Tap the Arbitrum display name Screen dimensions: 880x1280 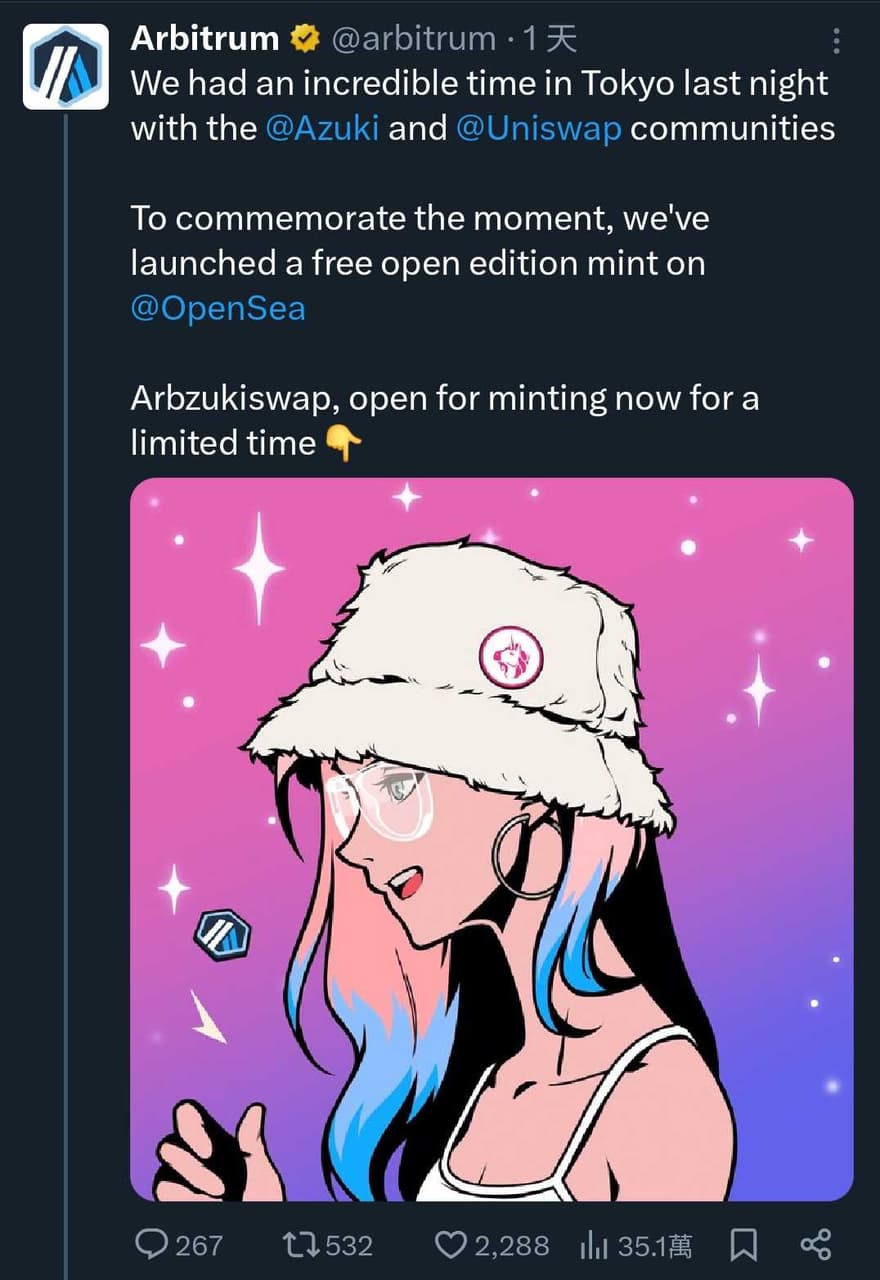coord(205,39)
